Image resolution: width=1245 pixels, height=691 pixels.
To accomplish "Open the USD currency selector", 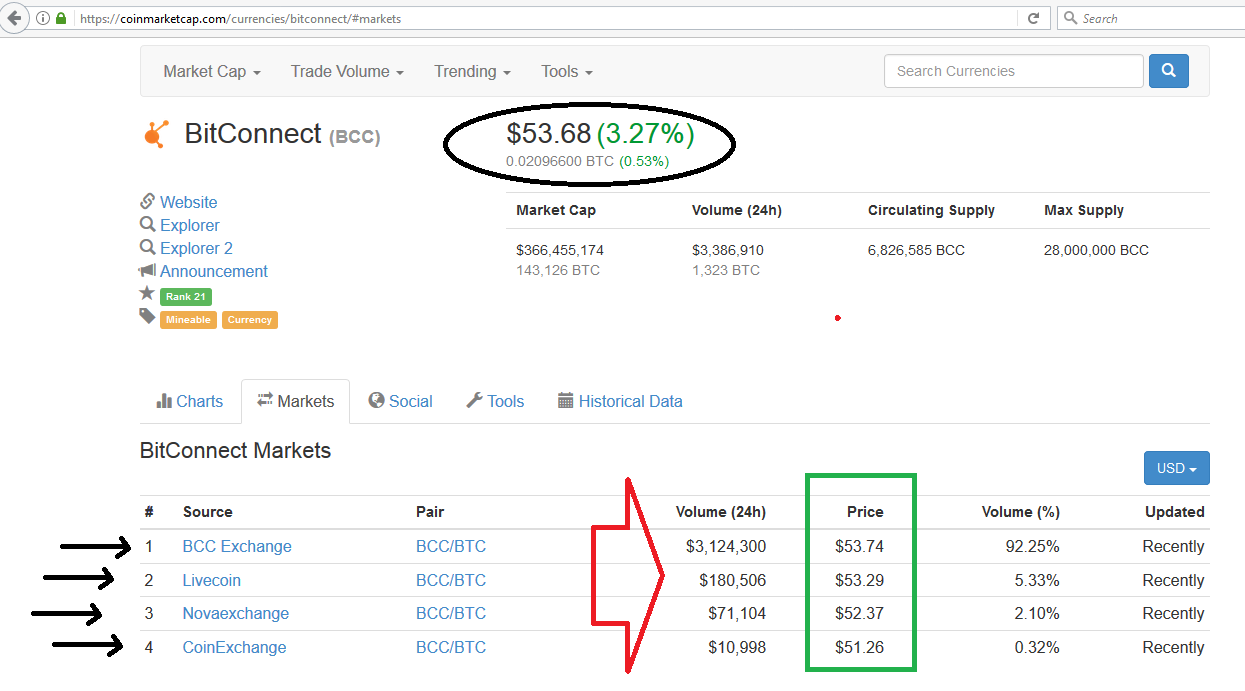I will point(1176,468).
